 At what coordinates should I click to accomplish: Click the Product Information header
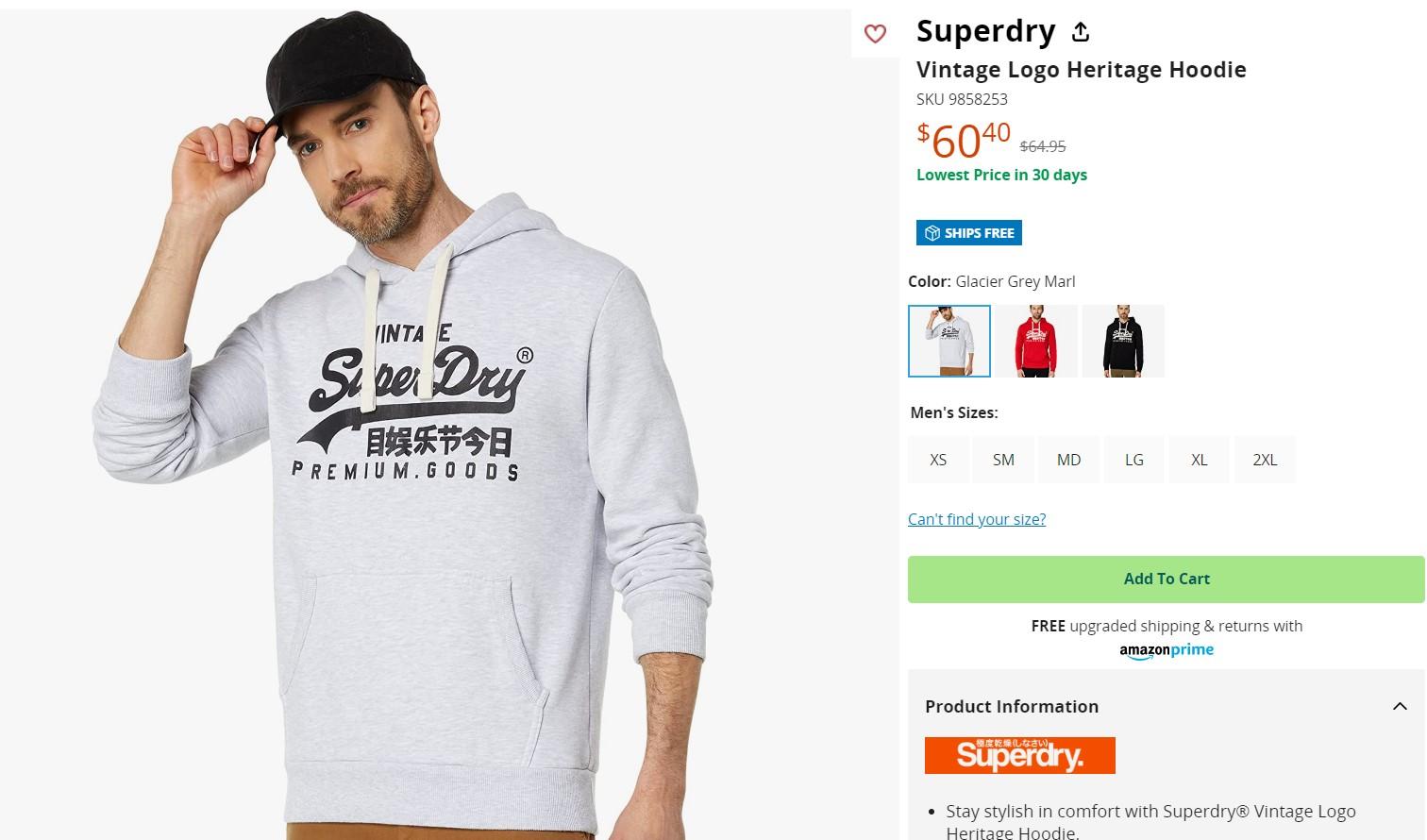point(1012,706)
